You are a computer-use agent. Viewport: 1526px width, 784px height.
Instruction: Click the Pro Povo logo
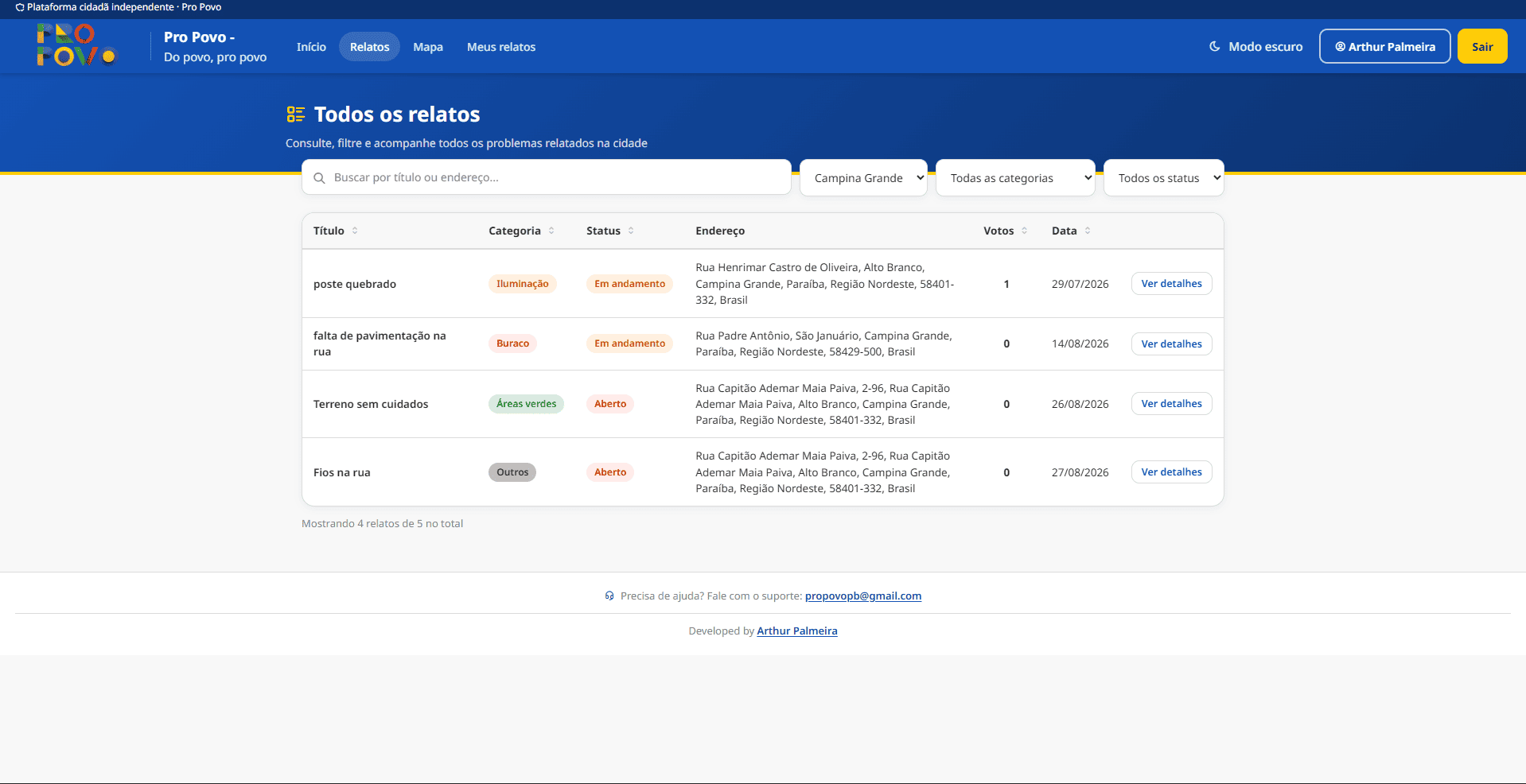[76, 45]
